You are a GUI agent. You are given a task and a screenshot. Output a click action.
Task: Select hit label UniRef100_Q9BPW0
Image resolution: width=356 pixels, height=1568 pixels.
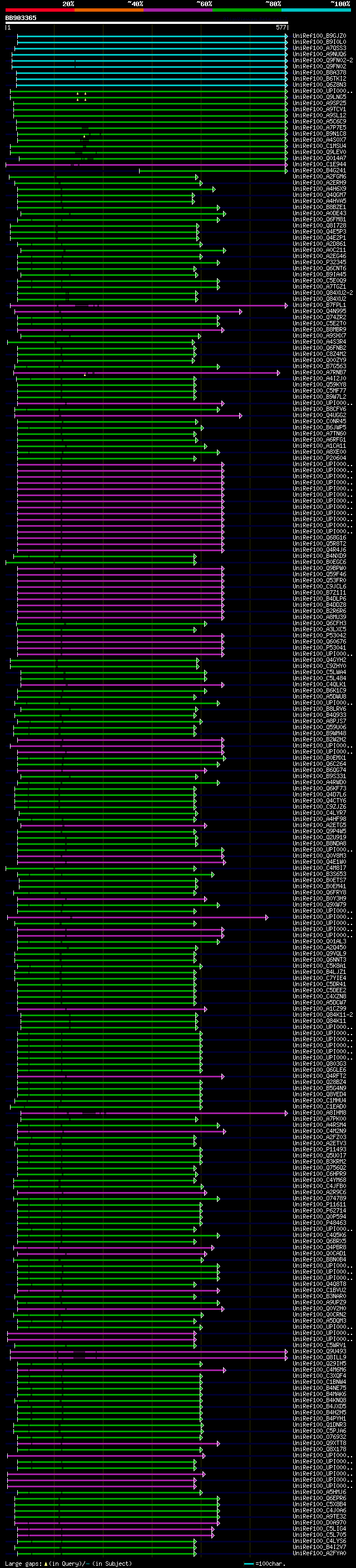coord(319,568)
